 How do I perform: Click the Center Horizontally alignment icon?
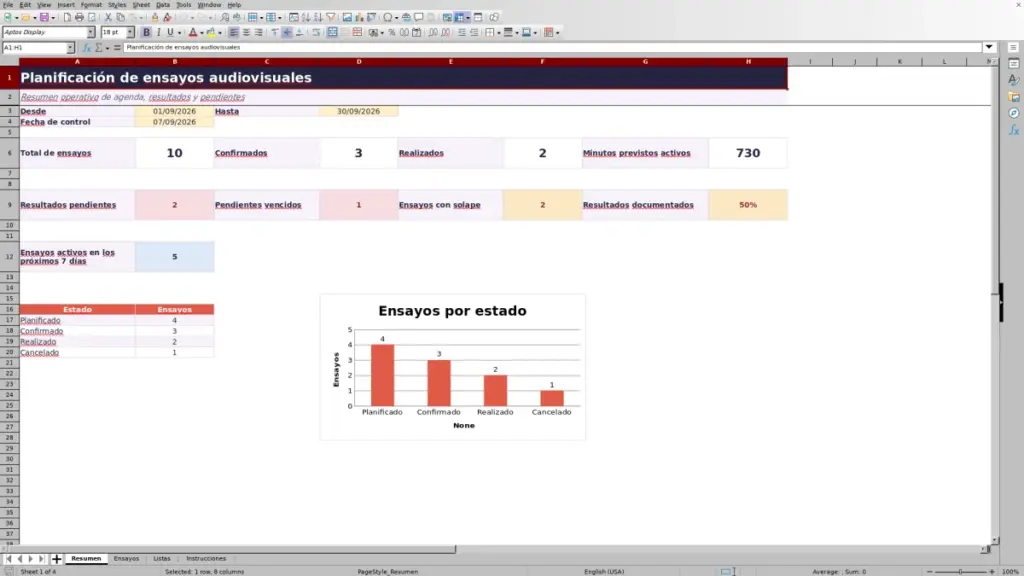point(246,33)
